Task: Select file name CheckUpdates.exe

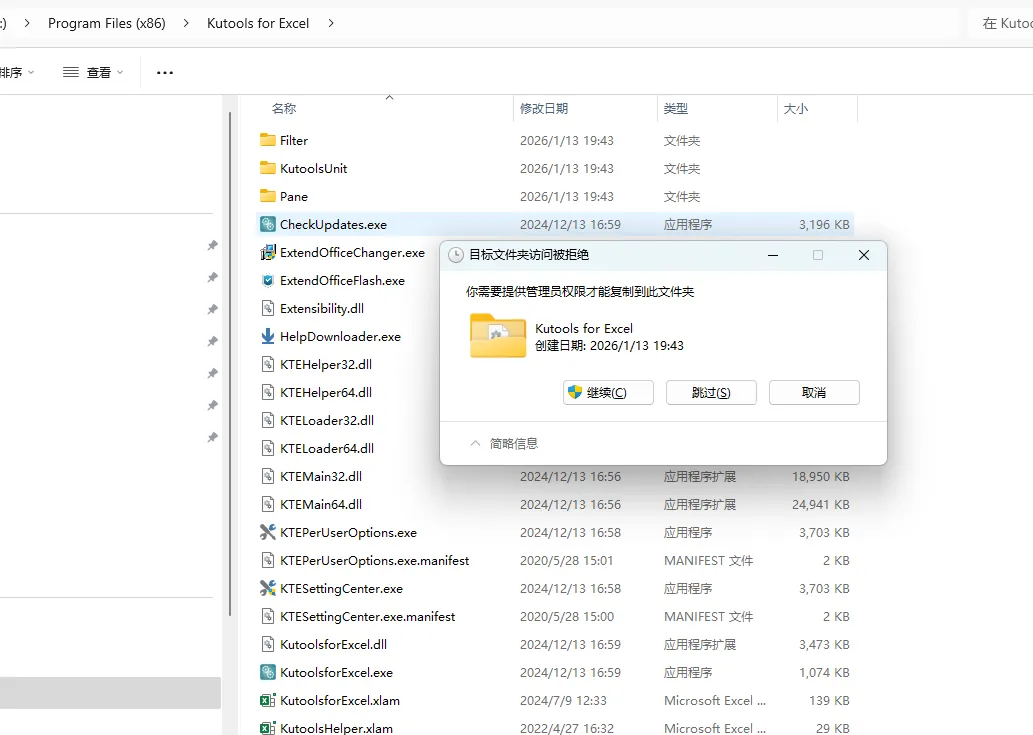Action: (333, 225)
